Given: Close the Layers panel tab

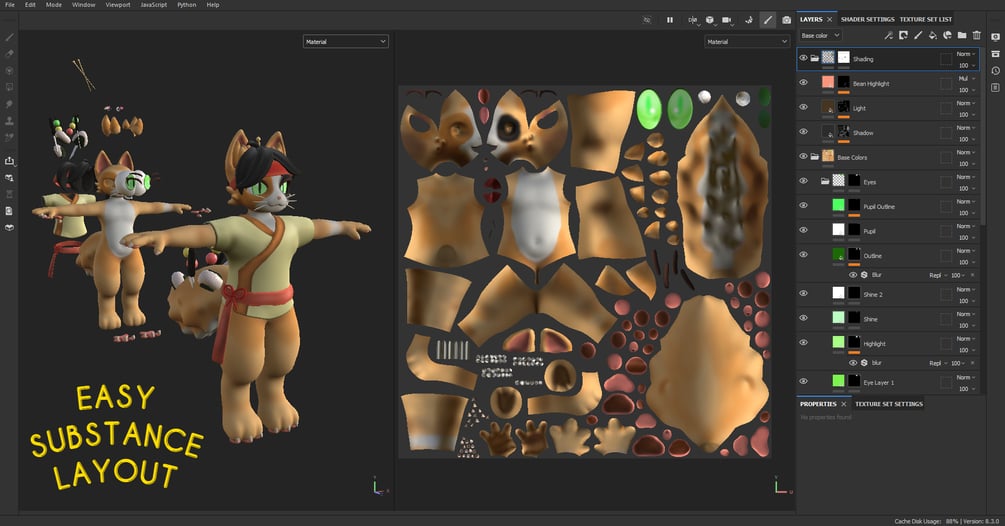Looking at the screenshot, I should pos(829,19).
